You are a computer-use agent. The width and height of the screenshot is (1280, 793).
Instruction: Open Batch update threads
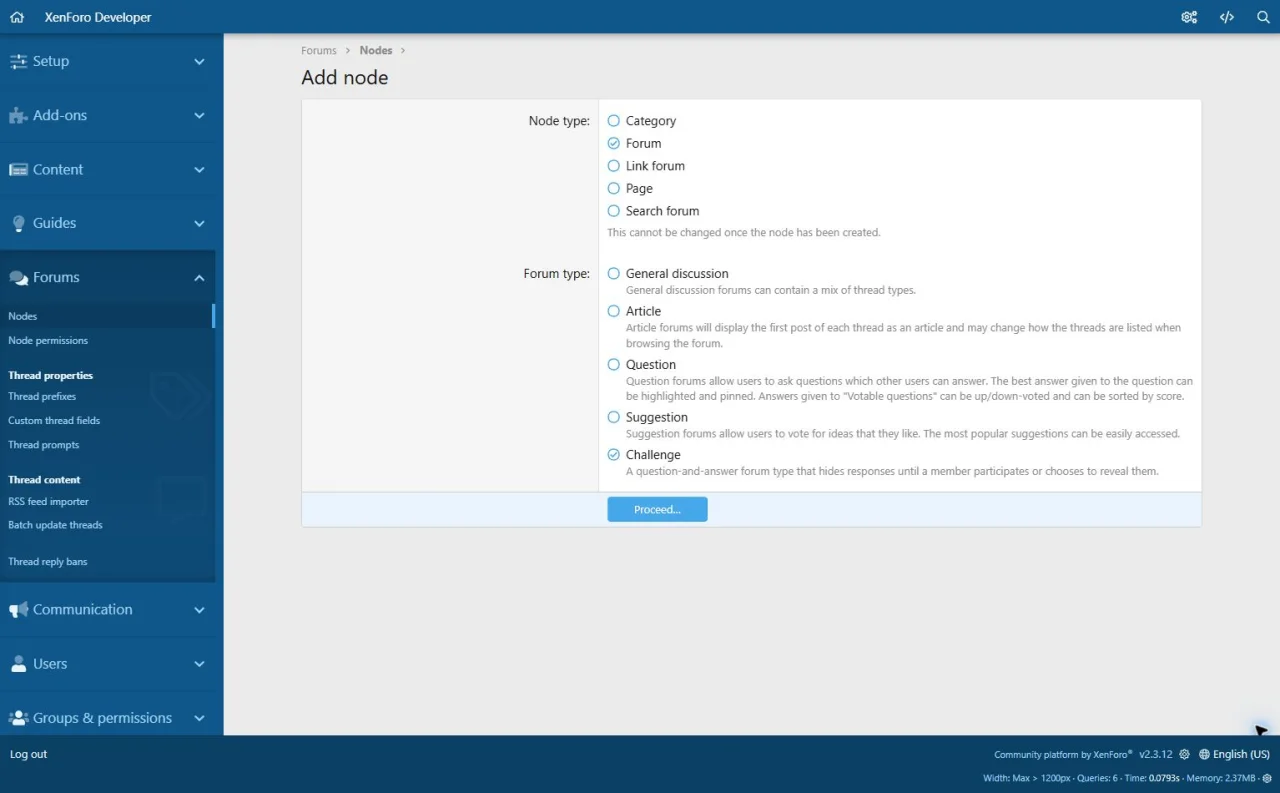[x=55, y=525]
